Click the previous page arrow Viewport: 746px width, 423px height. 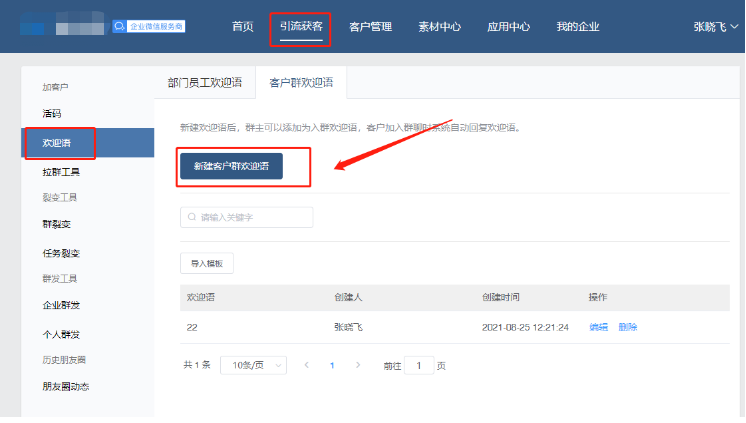[x=306, y=366]
